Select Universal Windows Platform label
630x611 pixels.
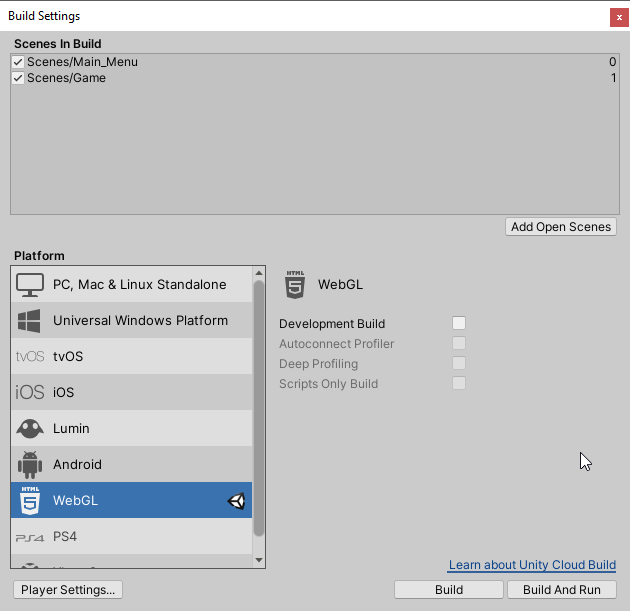pyautogui.click(x=140, y=321)
